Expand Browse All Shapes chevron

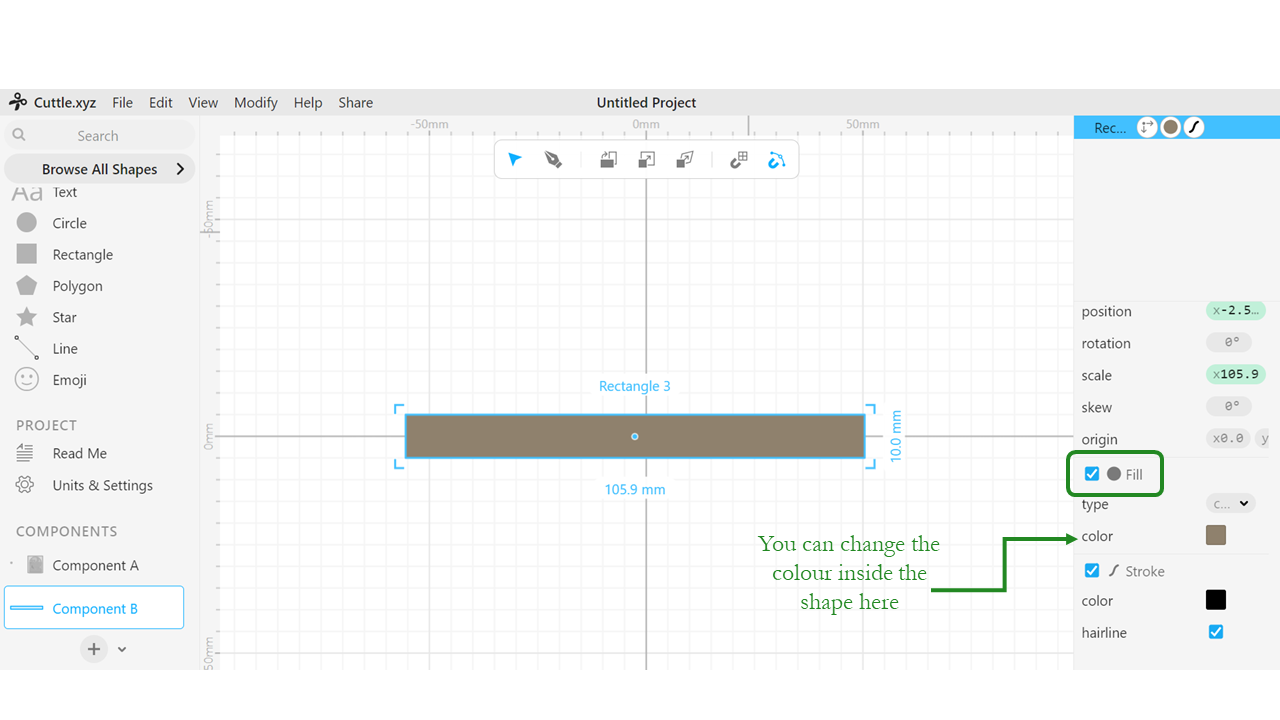tap(180, 169)
